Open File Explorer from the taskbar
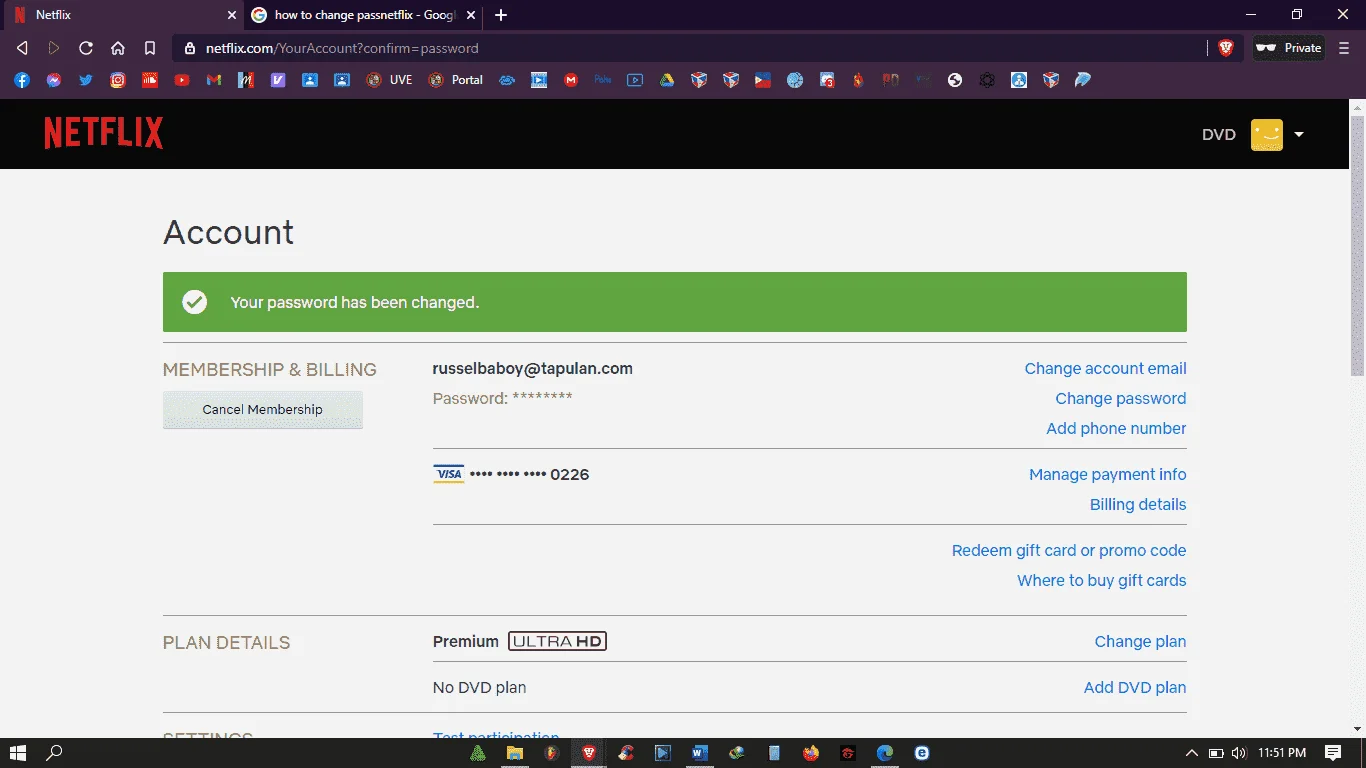 click(515, 753)
